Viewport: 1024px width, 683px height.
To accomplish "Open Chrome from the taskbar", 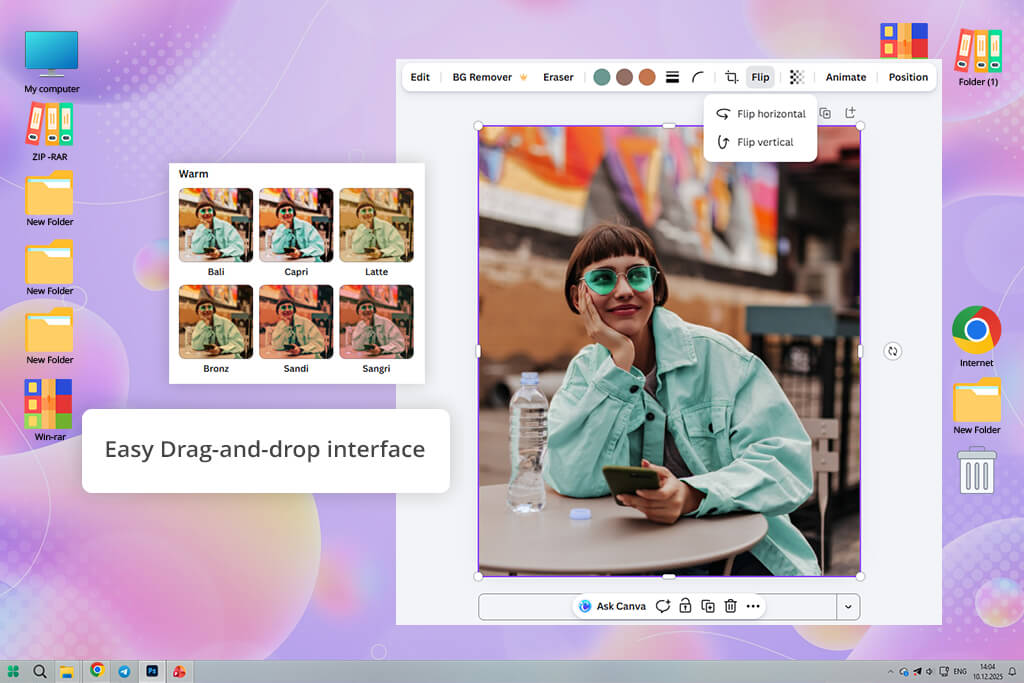I will click(97, 670).
